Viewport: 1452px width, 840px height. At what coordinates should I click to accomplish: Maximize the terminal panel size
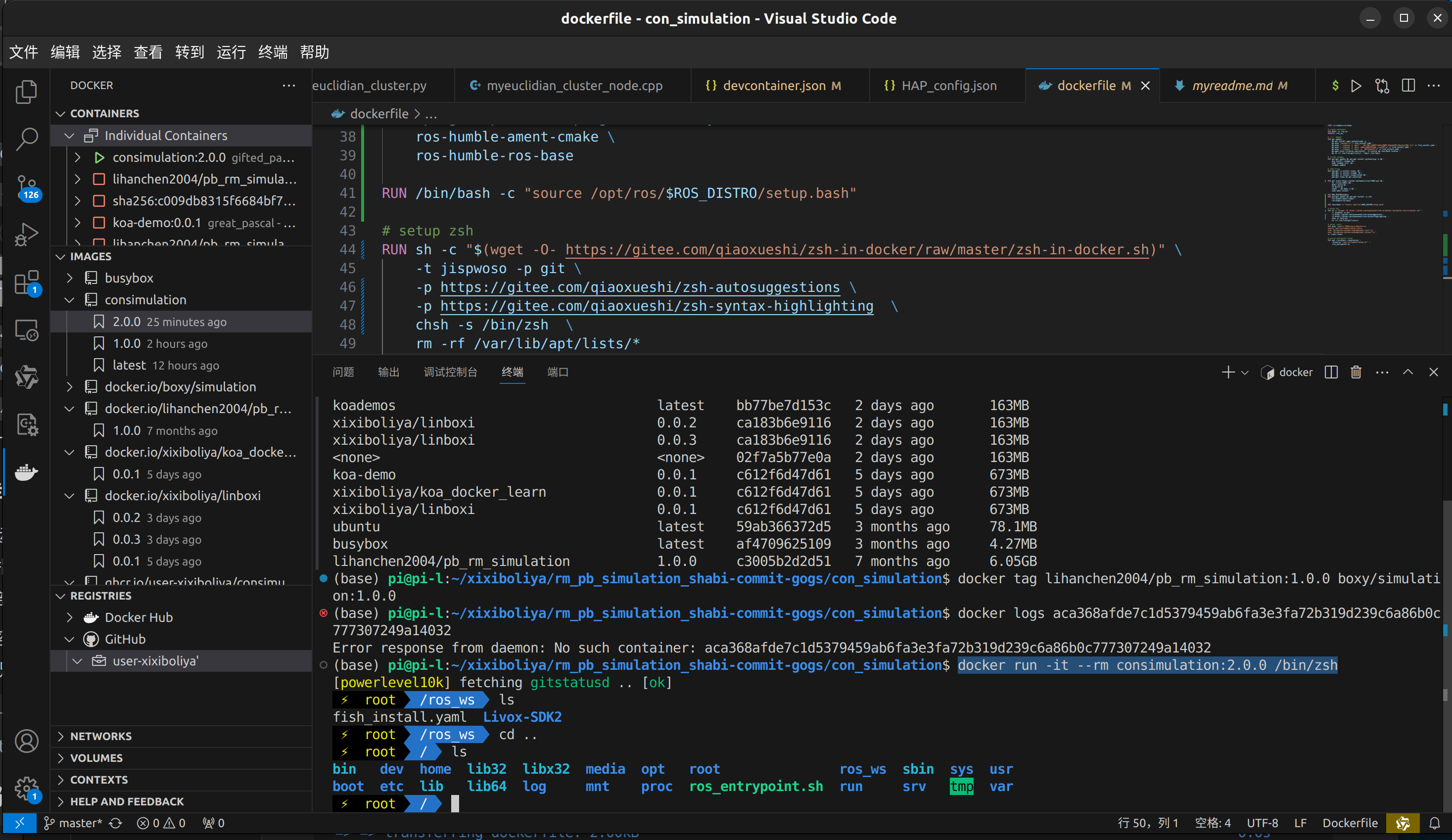[x=1407, y=372]
